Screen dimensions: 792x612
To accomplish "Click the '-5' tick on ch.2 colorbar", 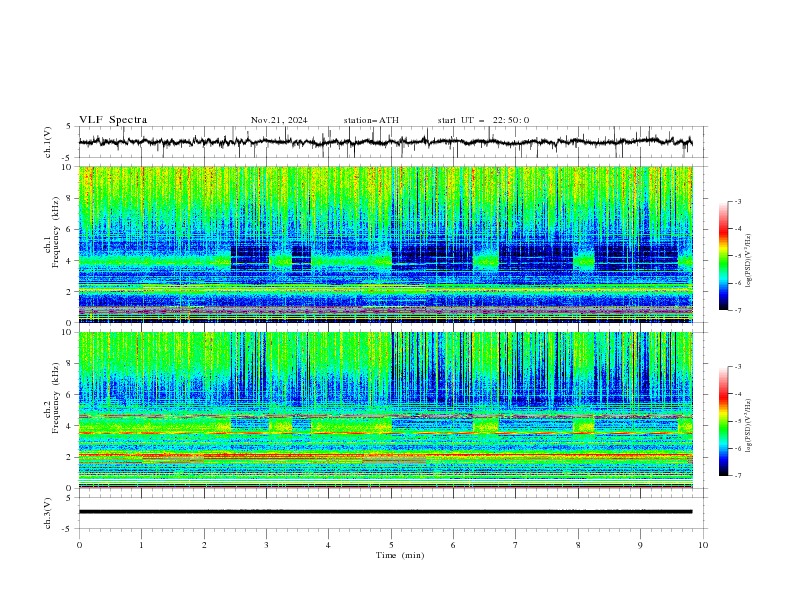I will 737,421.
